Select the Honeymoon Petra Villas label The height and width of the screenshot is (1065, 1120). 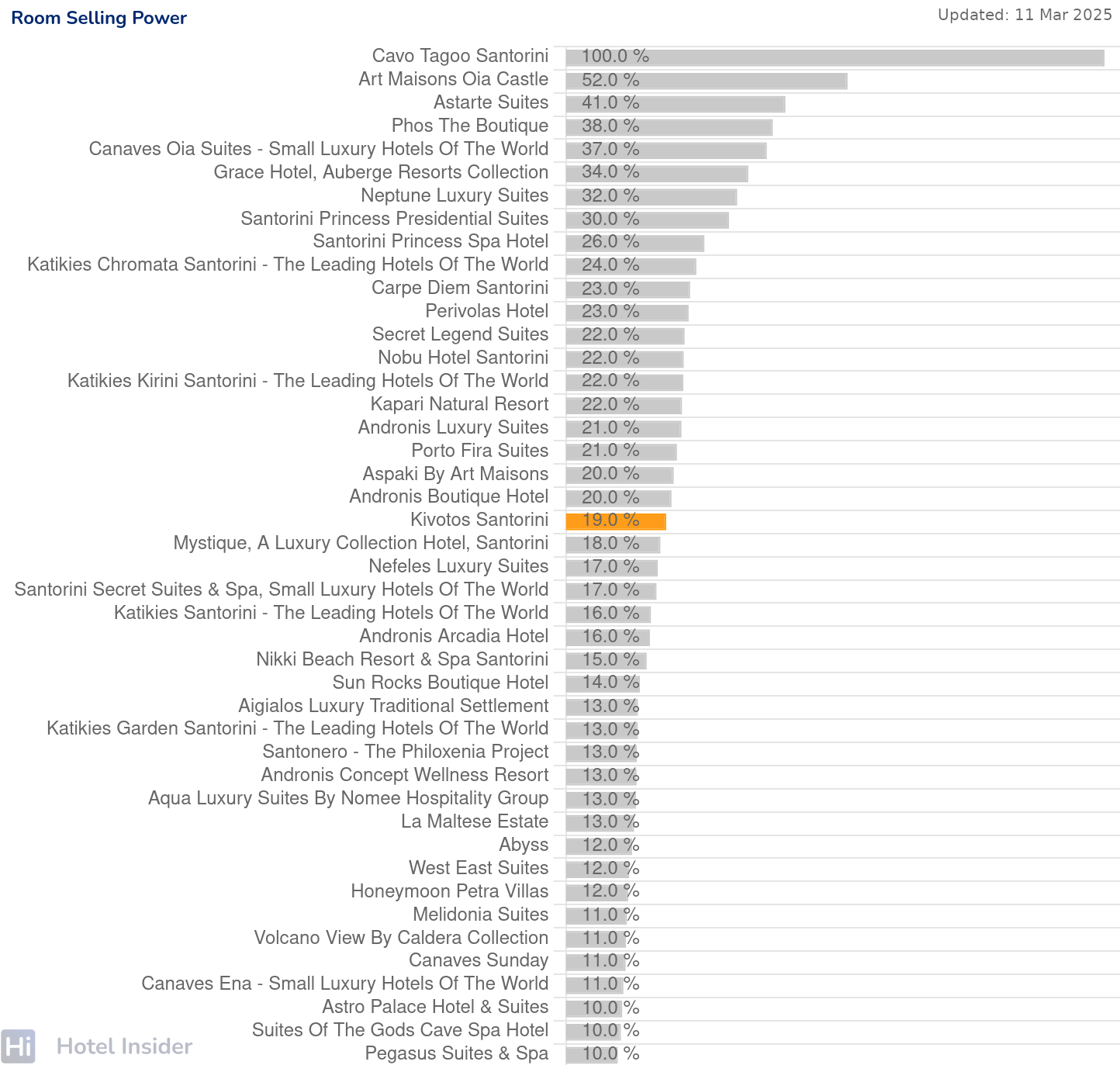tap(449, 891)
